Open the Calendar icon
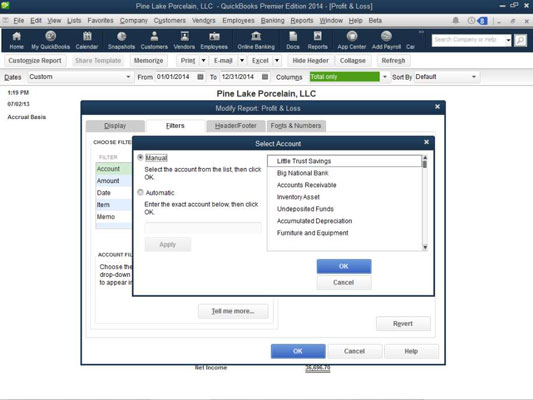The height and width of the screenshot is (400, 533). 87,40
